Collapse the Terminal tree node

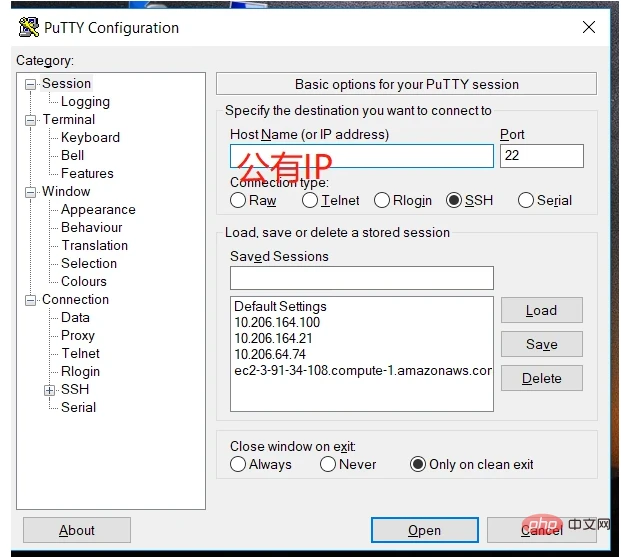(x=30, y=120)
